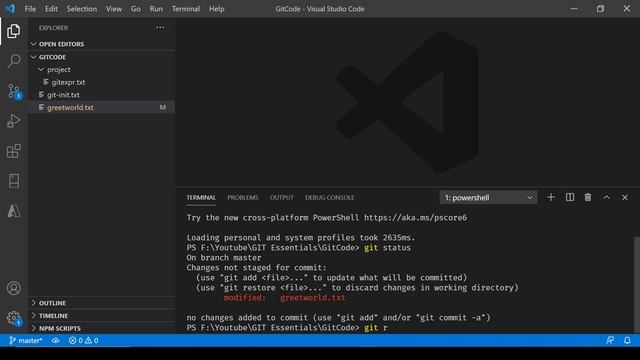Open greetworld.txt in the explorer
Image resolution: width=640 pixels, height=360 pixels.
102,107
